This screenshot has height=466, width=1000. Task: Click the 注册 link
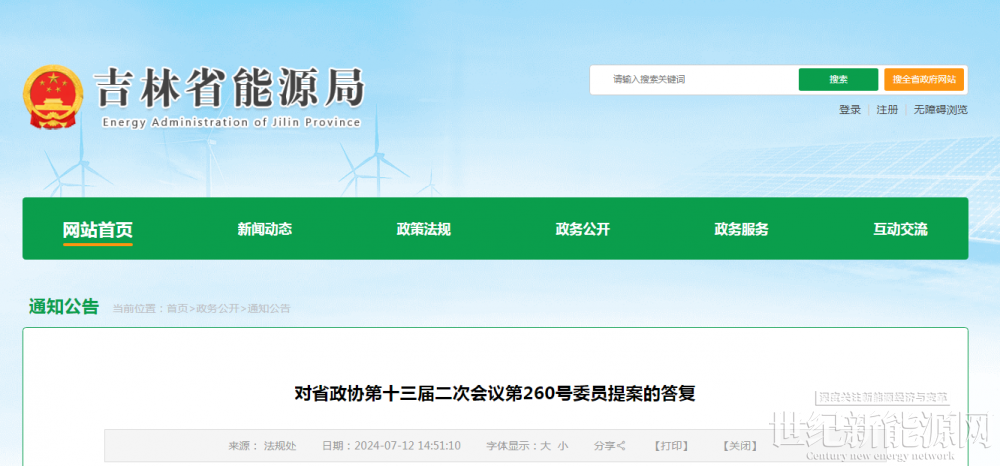[887, 110]
